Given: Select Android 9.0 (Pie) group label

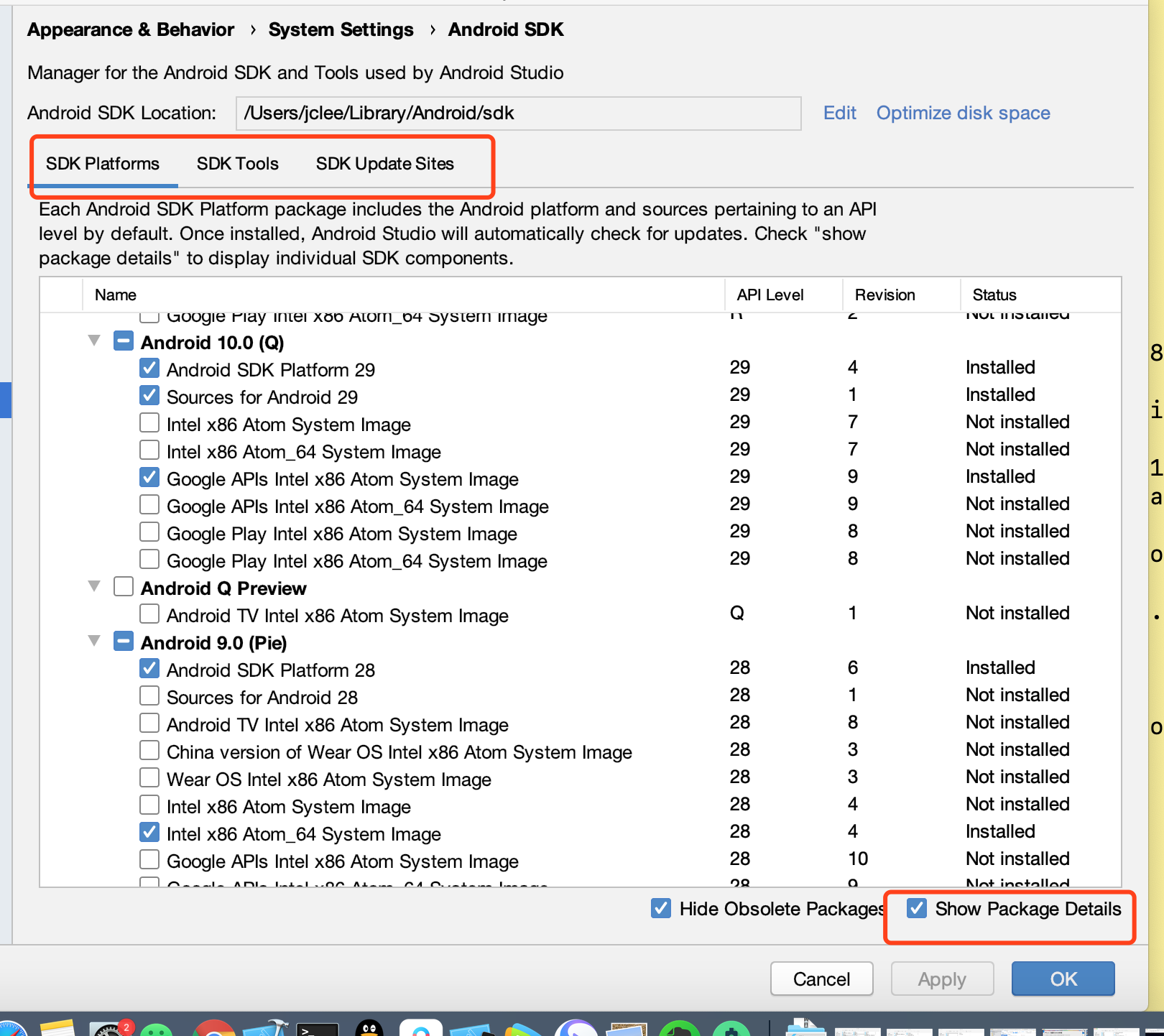Looking at the screenshot, I should [214, 643].
